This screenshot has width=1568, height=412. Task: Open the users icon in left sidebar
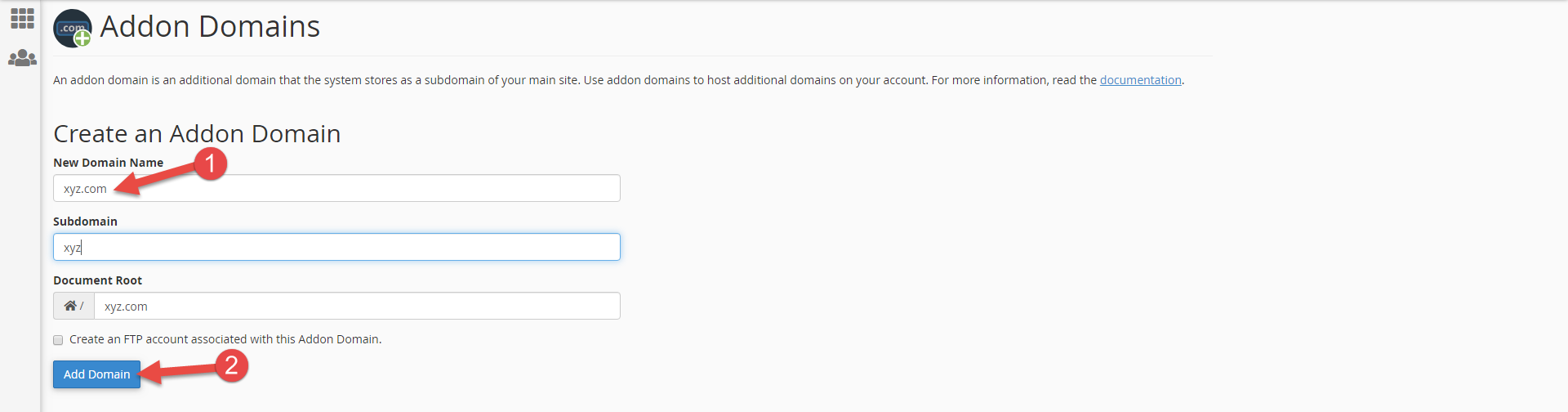[x=22, y=58]
